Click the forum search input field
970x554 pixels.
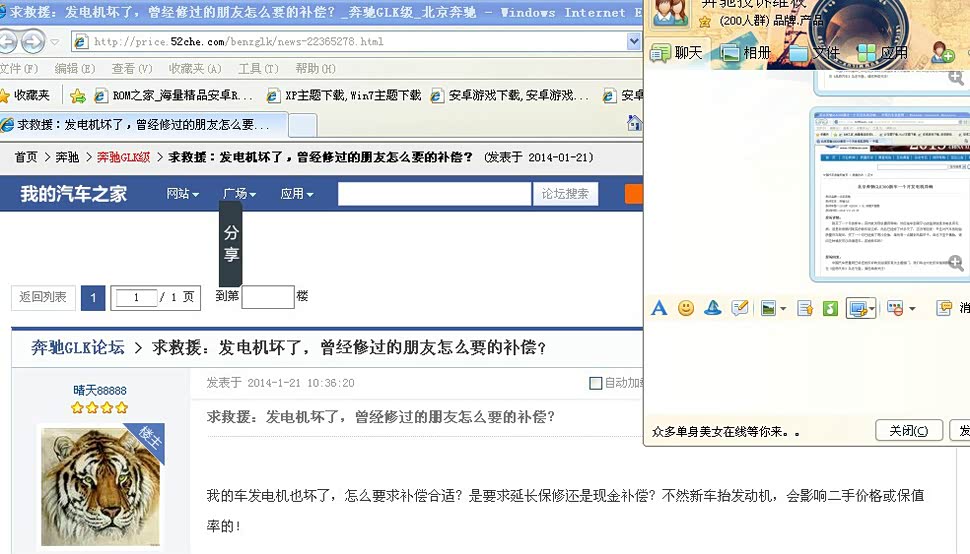tap(434, 194)
